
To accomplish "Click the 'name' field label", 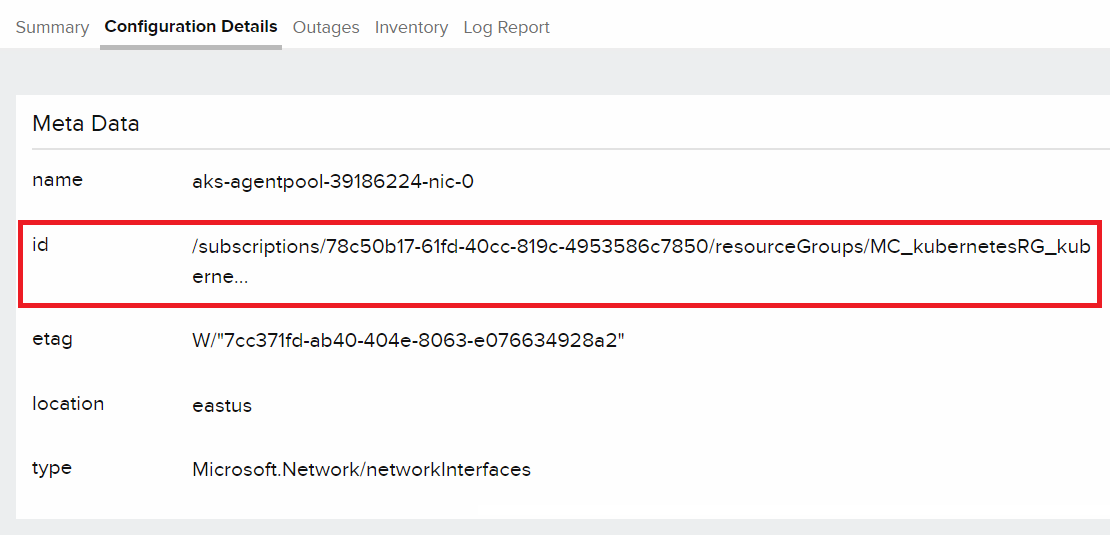I will click(57, 180).
